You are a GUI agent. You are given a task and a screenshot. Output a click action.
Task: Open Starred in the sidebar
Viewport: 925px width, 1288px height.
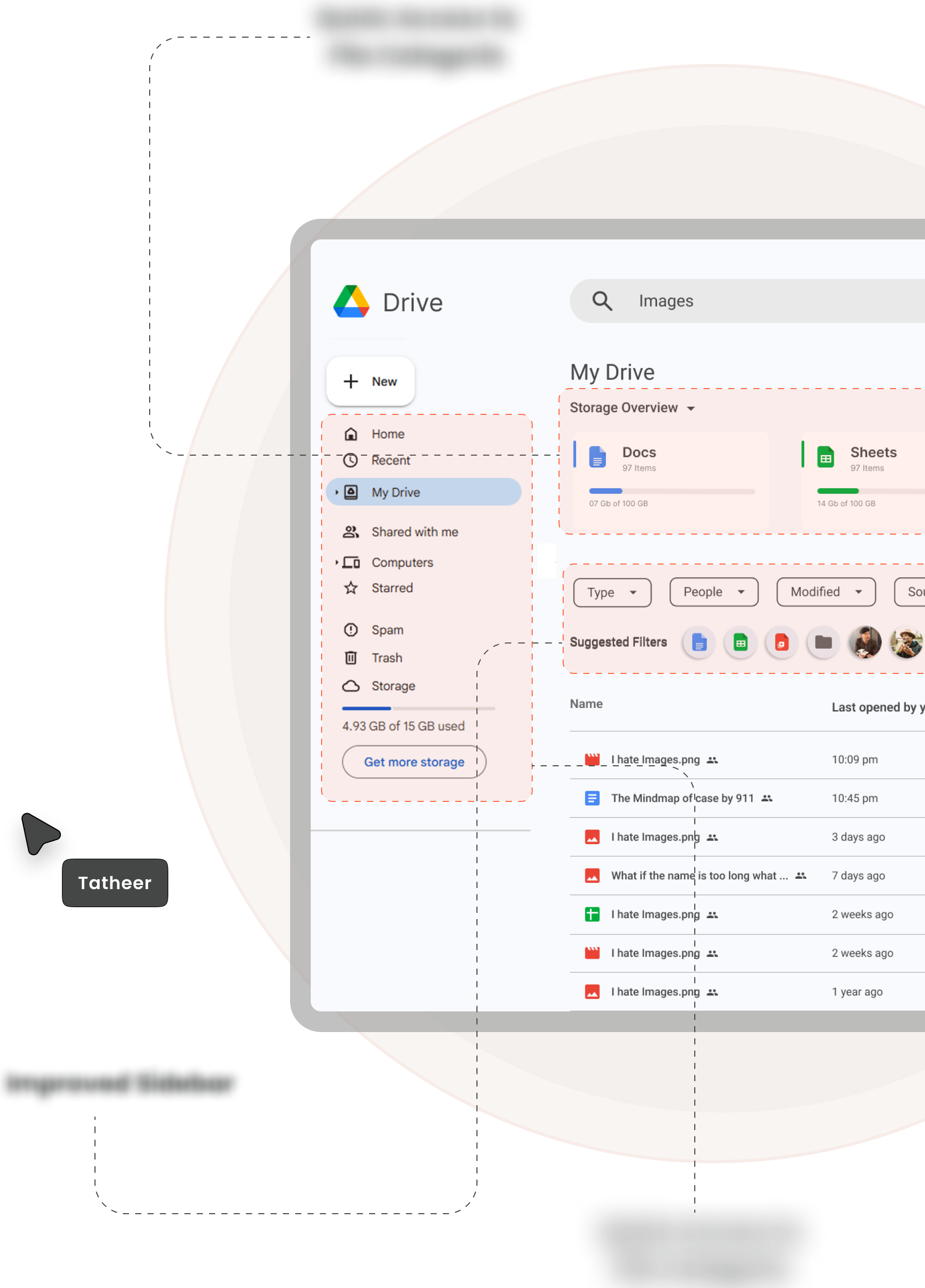coord(392,588)
